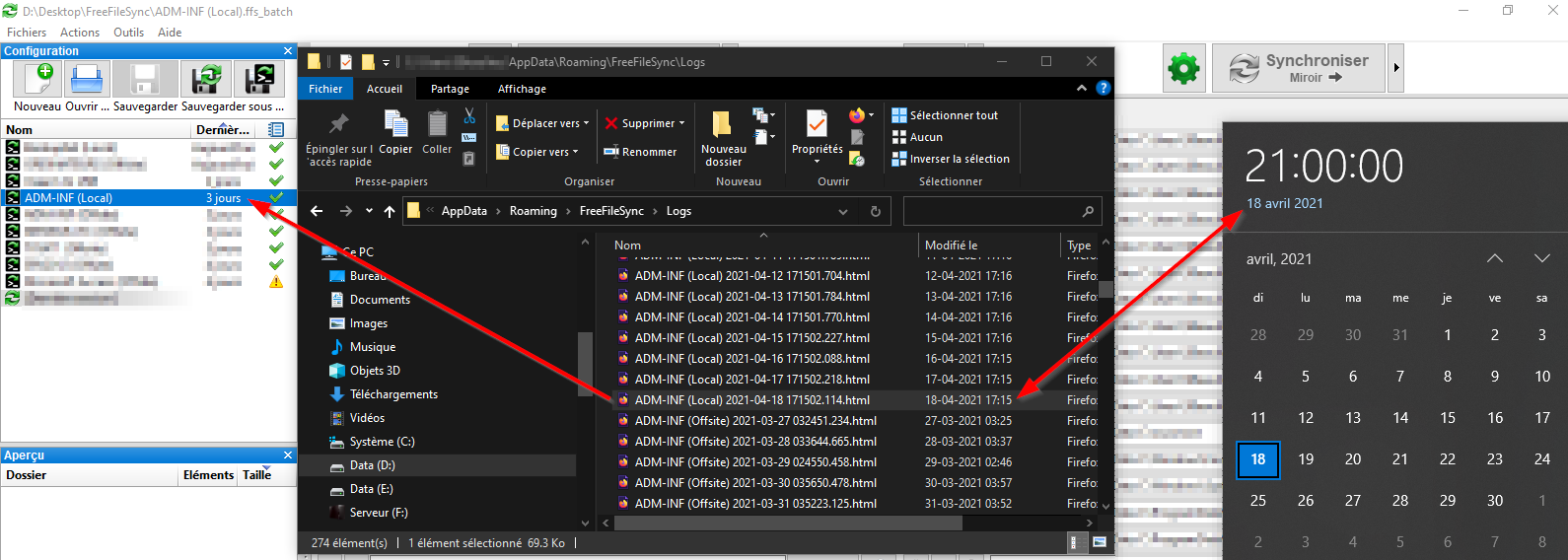Viewport: 1568px width, 560px height.
Task: Click the paste shortcut icon in Presse-papiers
Action: tap(469, 158)
